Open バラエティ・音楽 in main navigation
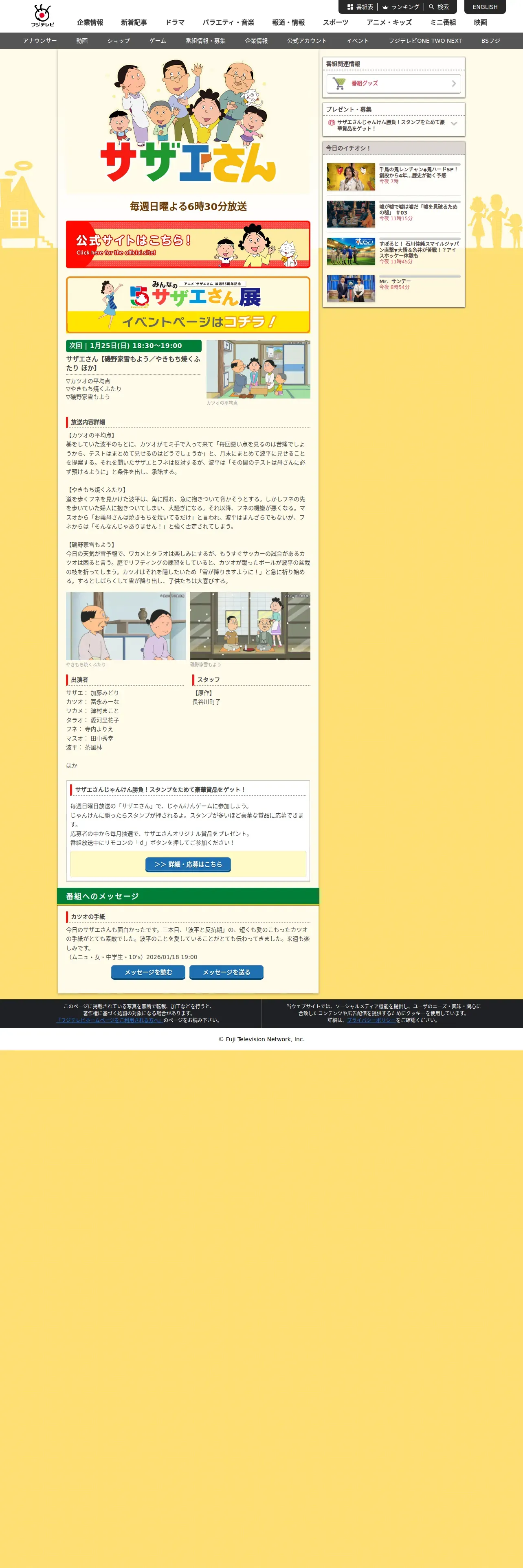The height and width of the screenshot is (1568, 523). [229, 22]
